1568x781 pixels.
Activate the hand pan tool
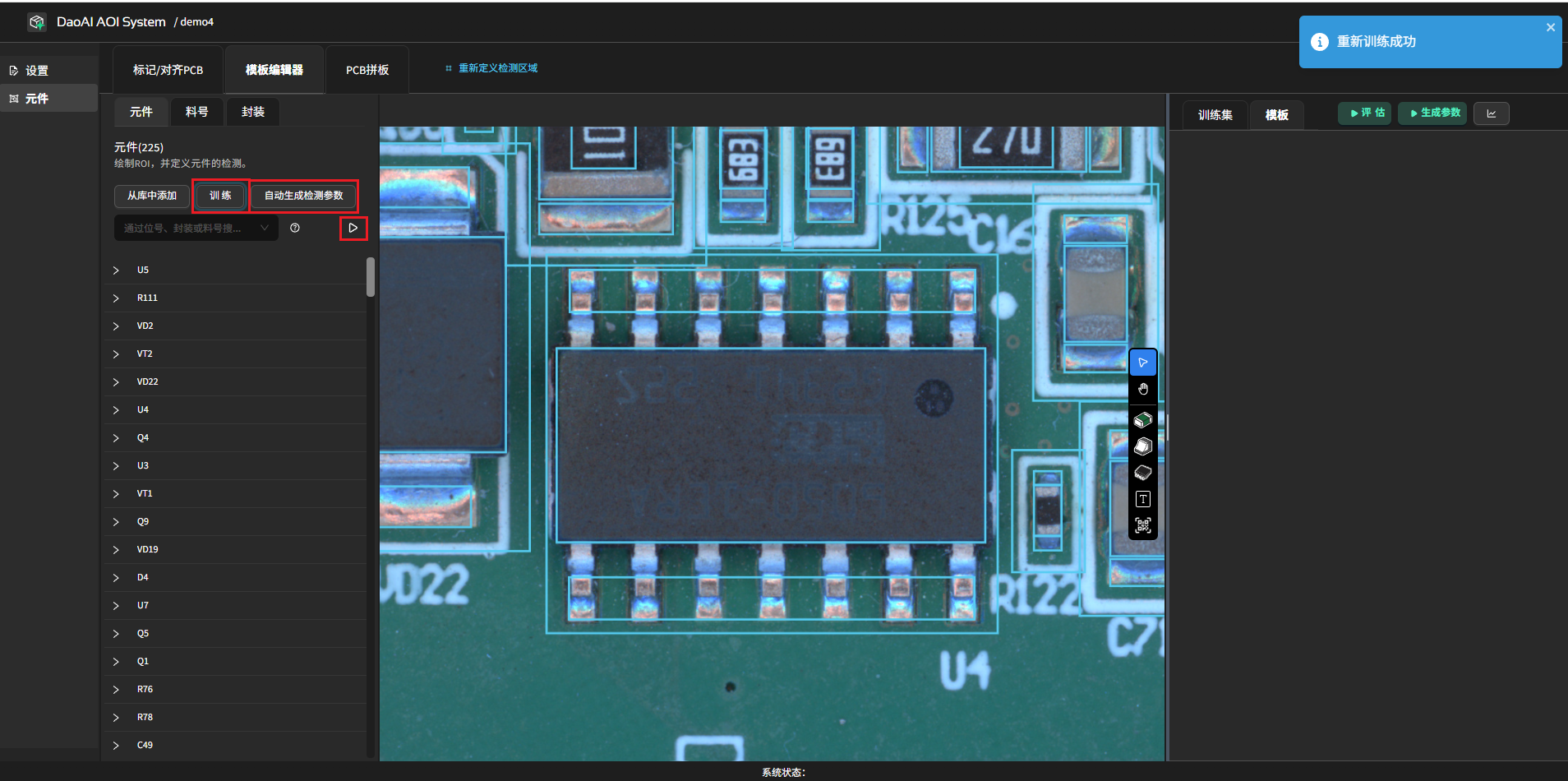pyautogui.click(x=1142, y=389)
